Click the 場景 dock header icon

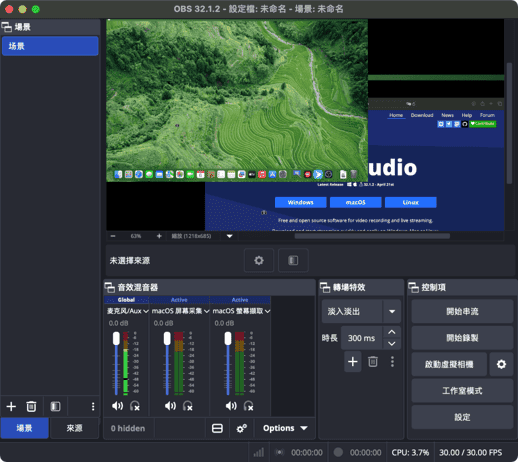click(7, 27)
